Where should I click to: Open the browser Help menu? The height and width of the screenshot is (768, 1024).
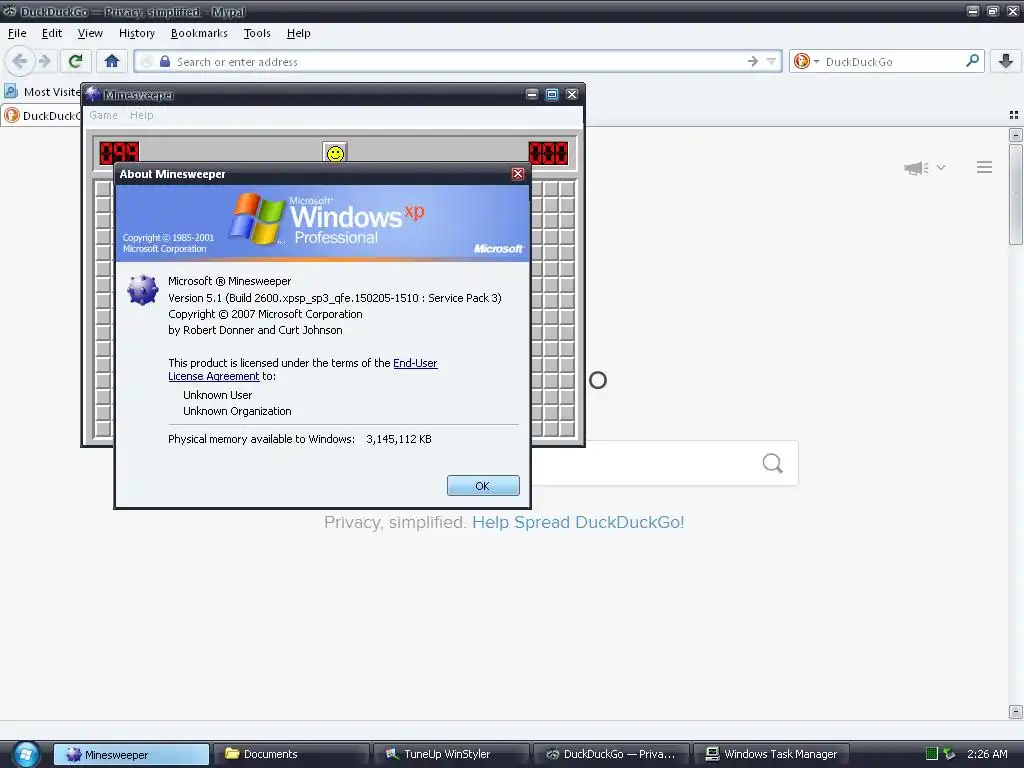click(x=298, y=33)
